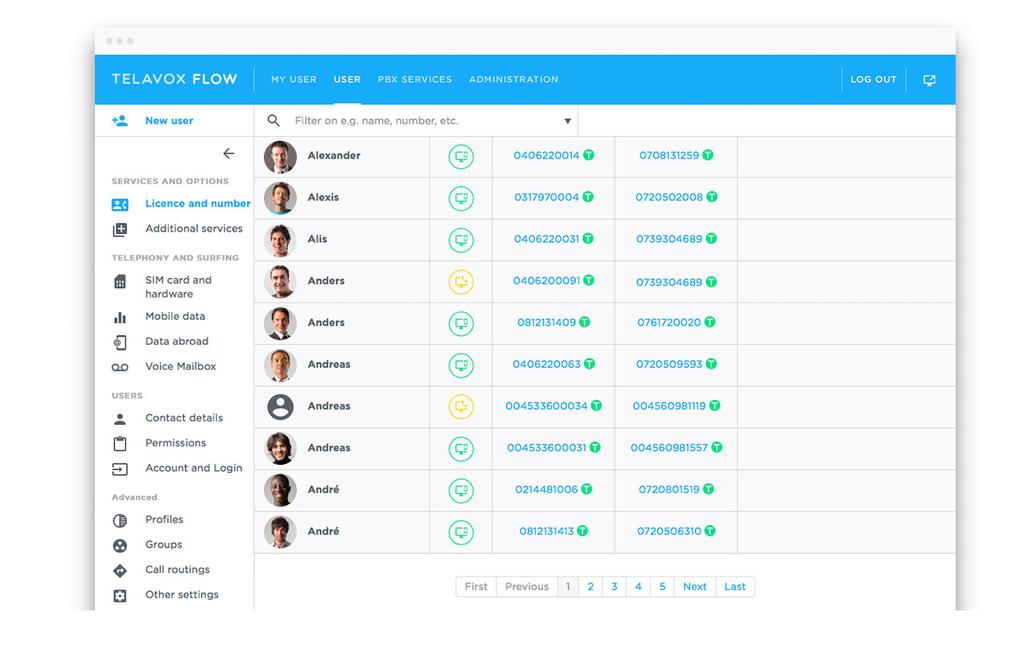Click the Profiles icon

120,520
